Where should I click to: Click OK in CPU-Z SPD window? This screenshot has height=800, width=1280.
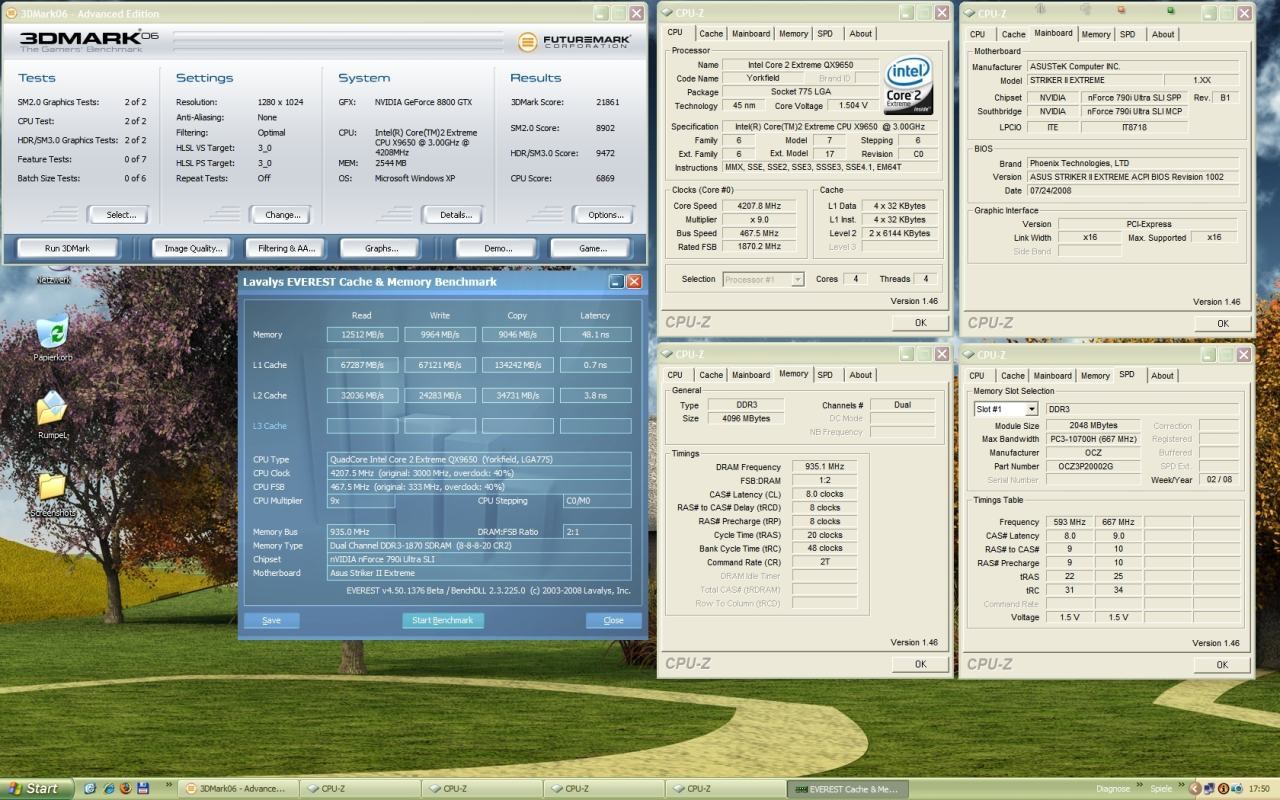tap(1222, 664)
